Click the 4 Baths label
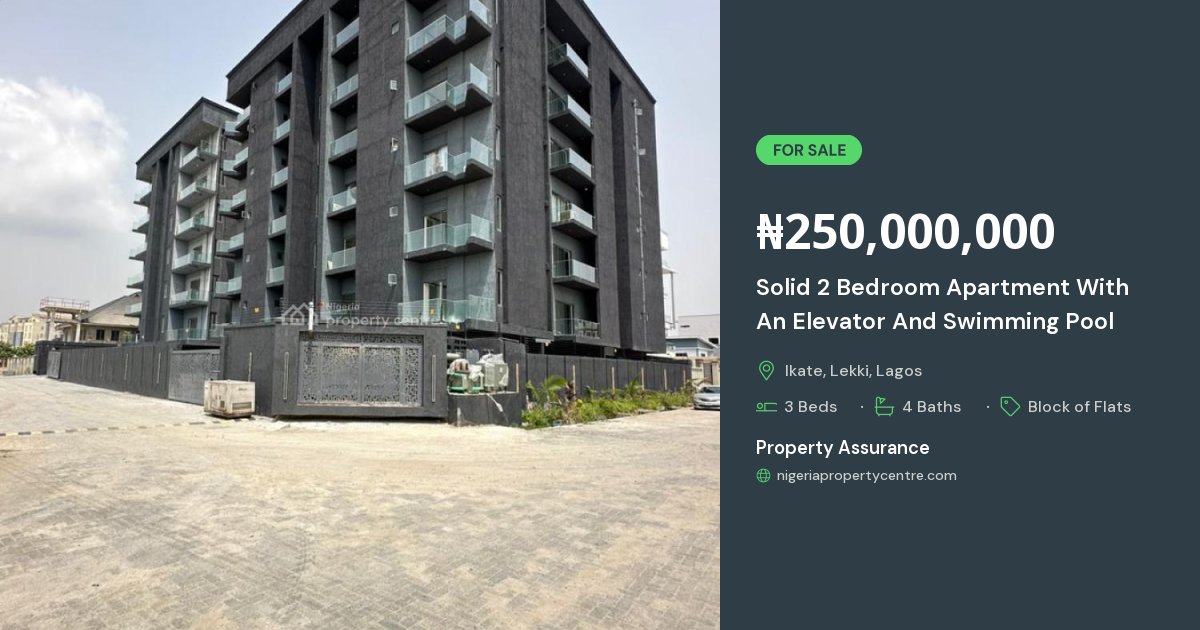The height and width of the screenshot is (630, 1200). pyautogui.click(x=932, y=407)
